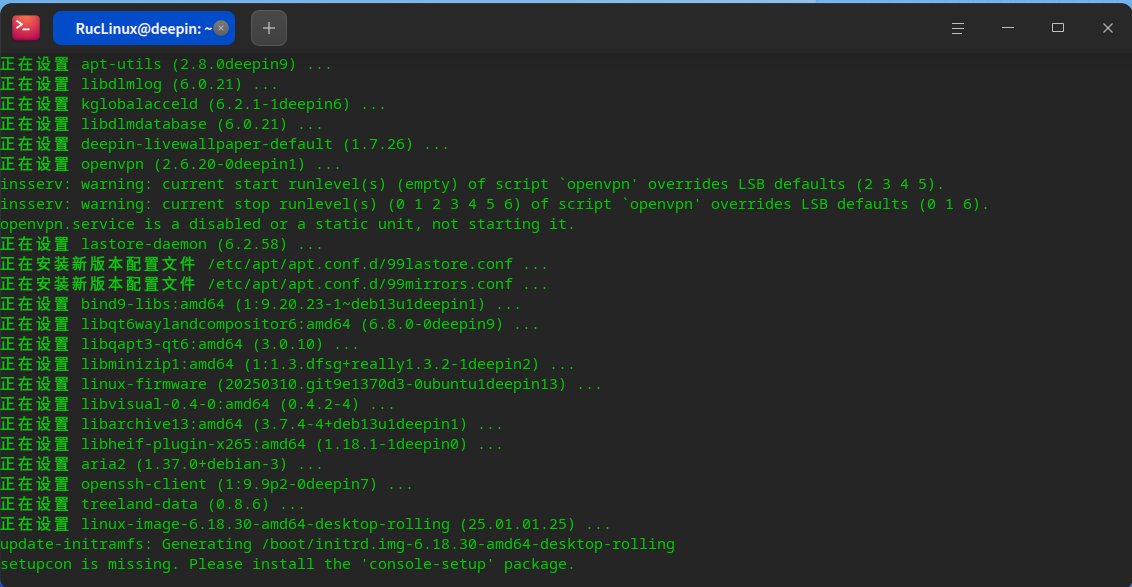Click the path '/etc/apt/apt.conf.d/99mirrors.conf'

360,284
